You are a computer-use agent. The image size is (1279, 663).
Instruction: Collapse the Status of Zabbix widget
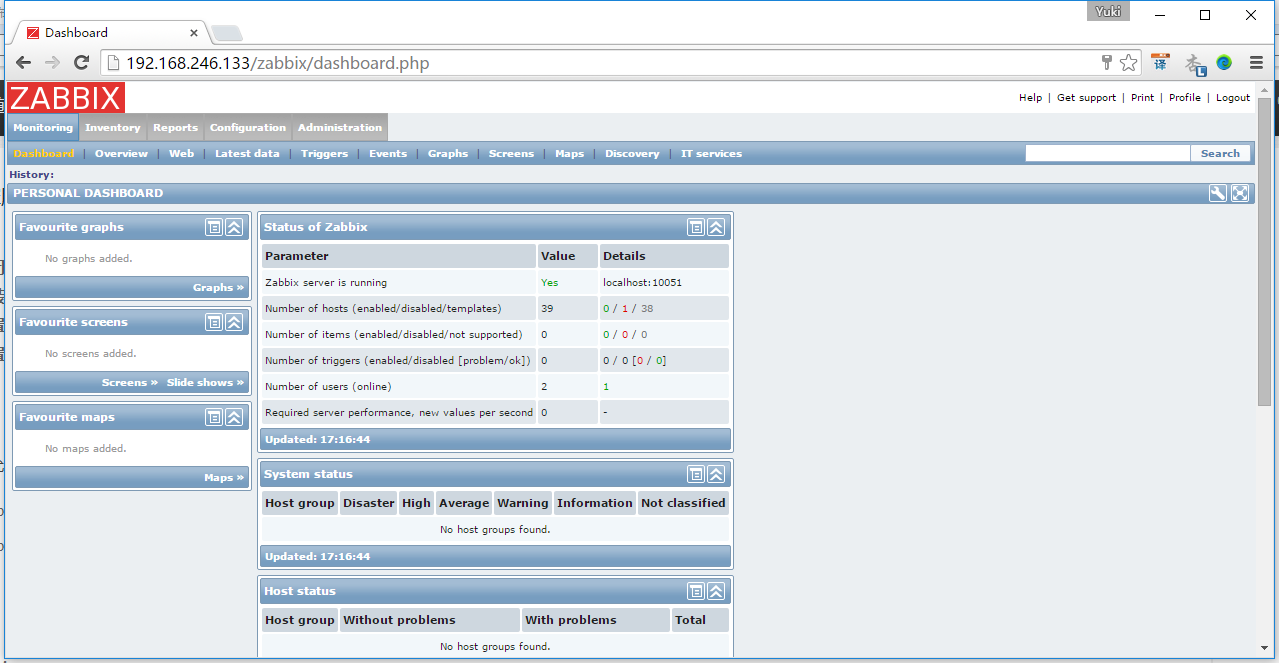(x=716, y=227)
